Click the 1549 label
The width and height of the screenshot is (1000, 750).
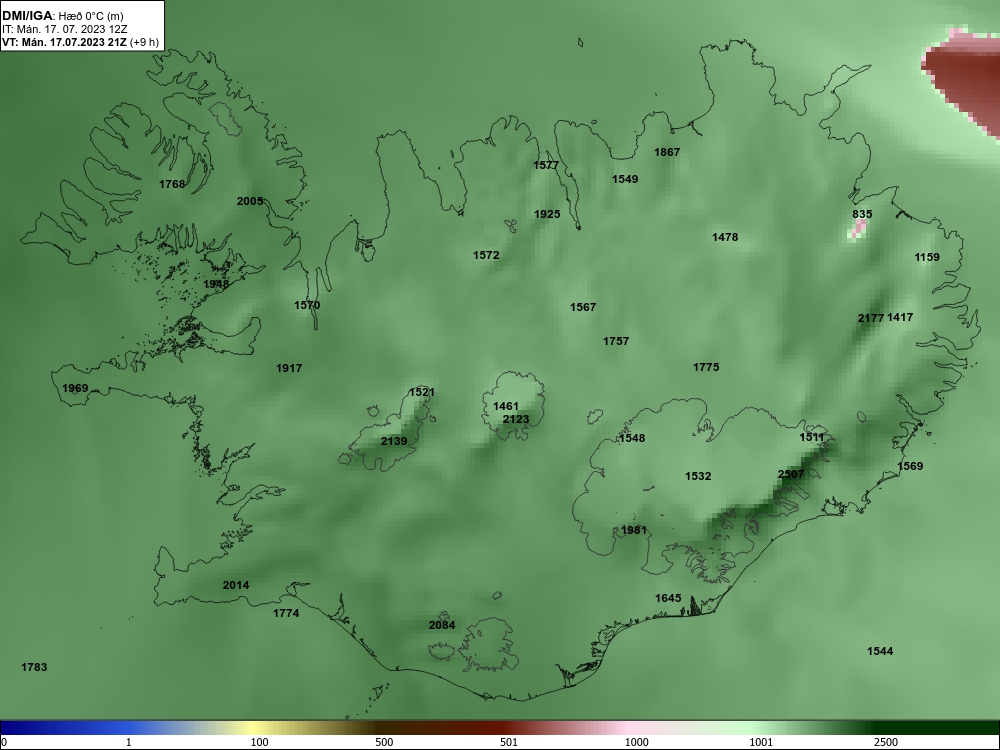625,179
